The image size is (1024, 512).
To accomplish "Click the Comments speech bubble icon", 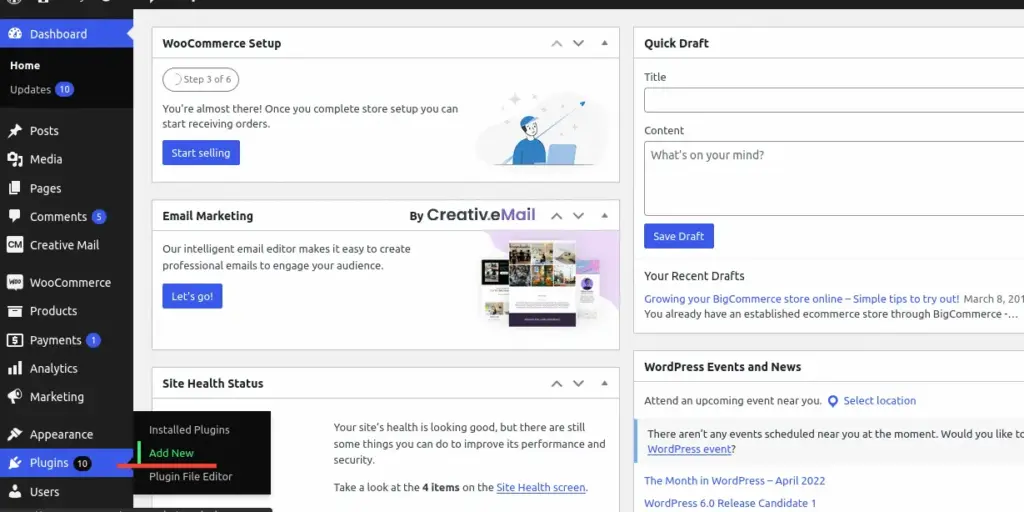I will click(x=14, y=216).
